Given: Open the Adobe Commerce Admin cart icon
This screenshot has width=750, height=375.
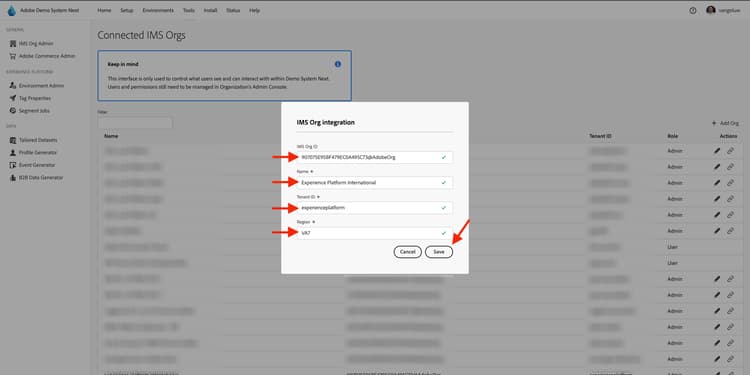Looking at the screenshot, I should tap(13, 56).
